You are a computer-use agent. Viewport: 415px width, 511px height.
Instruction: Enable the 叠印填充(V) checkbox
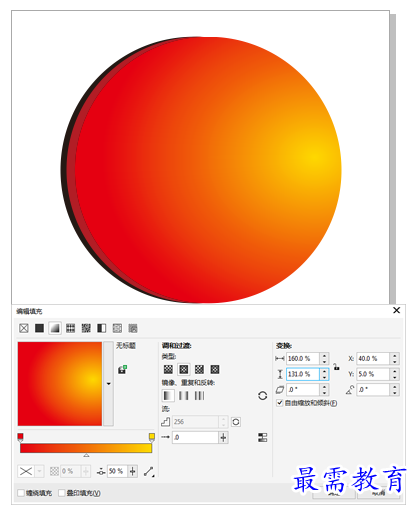point(62,493)
